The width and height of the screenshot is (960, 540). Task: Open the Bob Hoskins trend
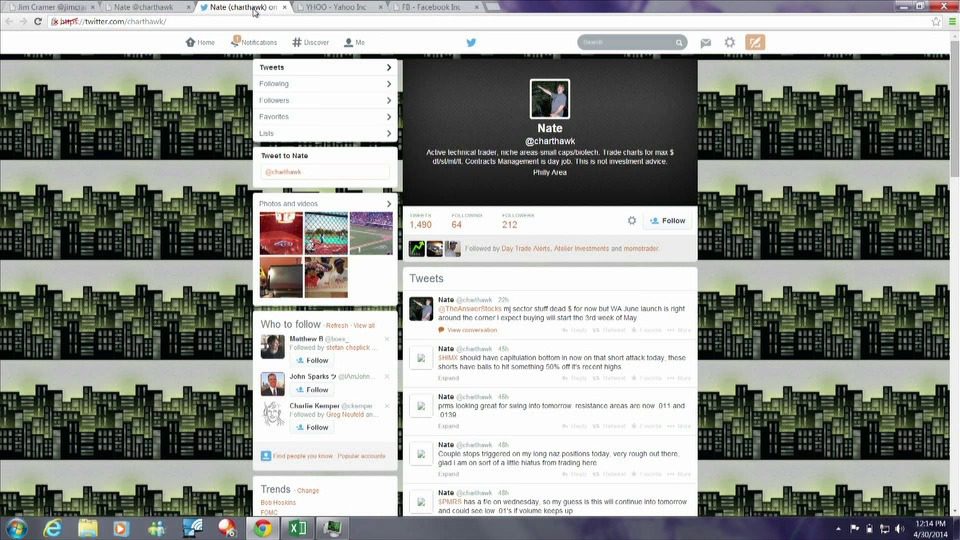coord(278,503)
